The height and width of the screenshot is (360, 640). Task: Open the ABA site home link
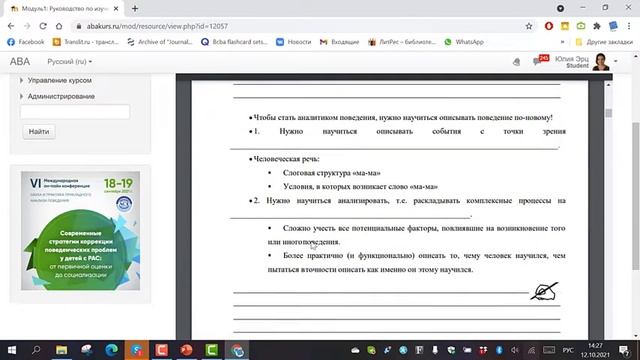pos(20,62)
